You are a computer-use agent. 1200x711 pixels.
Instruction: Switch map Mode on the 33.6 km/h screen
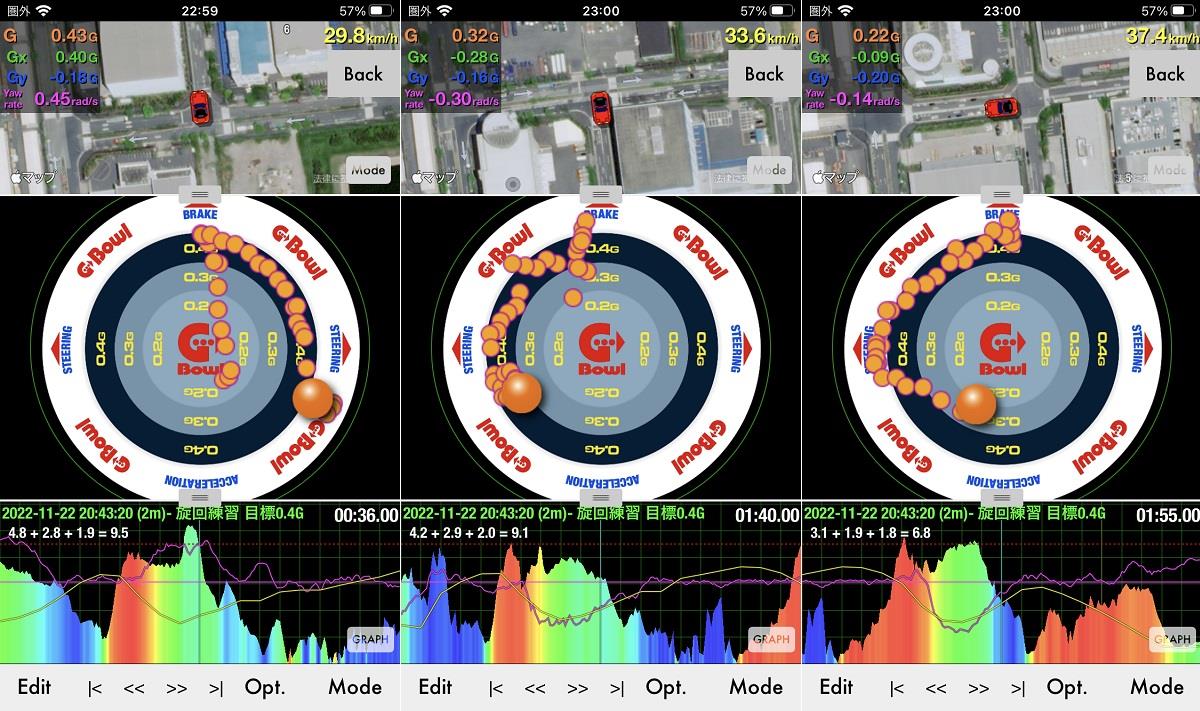pyautogui.click(x=769, y=170)
